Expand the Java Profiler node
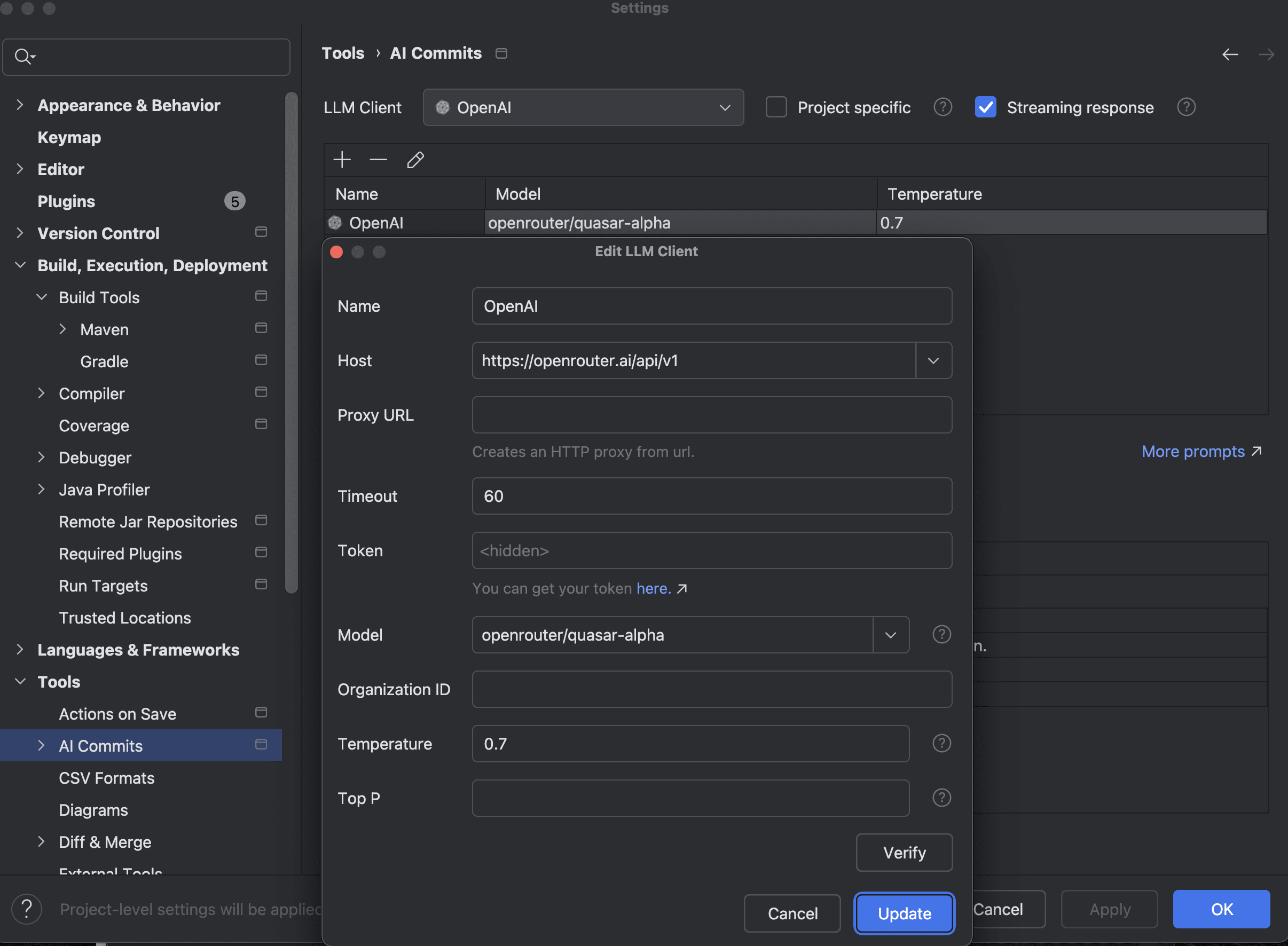The image size is (1288, 946). click(x=41, y=490)
